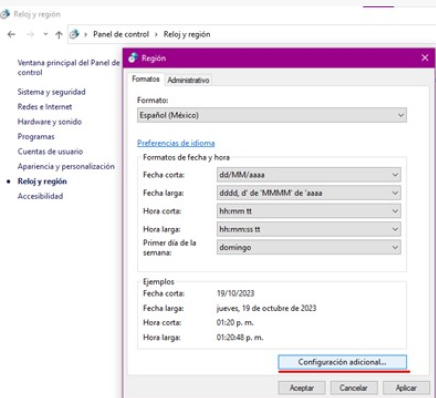Open Sistema y seguridad in sidebar
This screenshot has height=398, width=436.
[51, 92]
